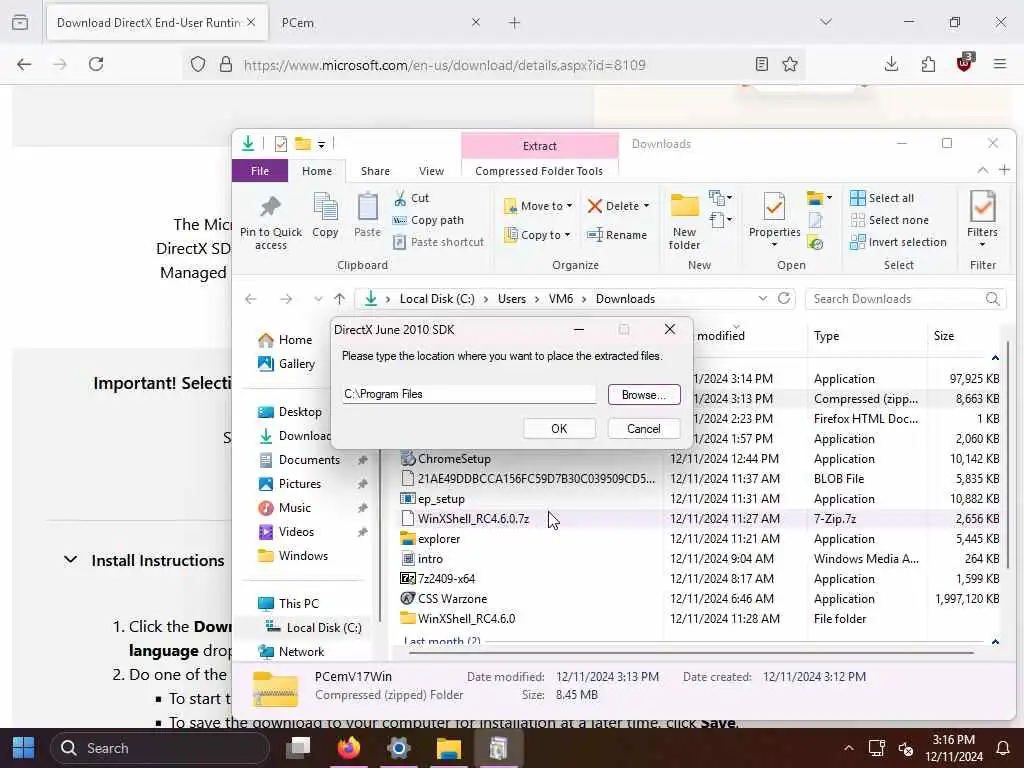Bookmark this page with the star icon
Screen dimensions: 1024x768
[x=790, y=64]
